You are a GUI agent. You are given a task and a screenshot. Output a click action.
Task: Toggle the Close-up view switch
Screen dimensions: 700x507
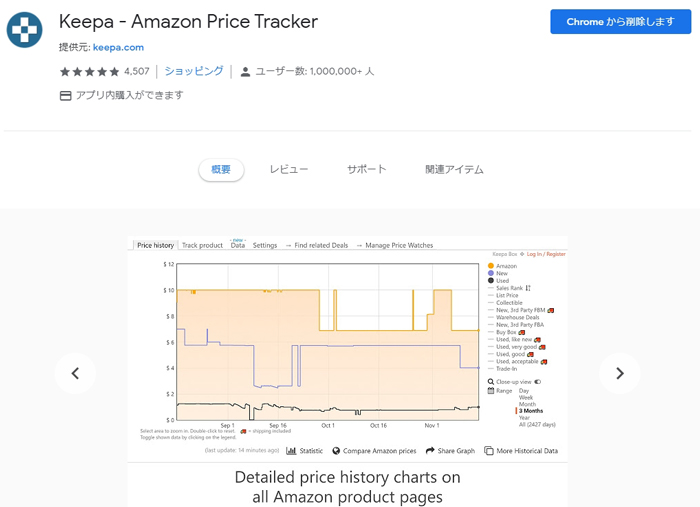click(x=538, y=382)
